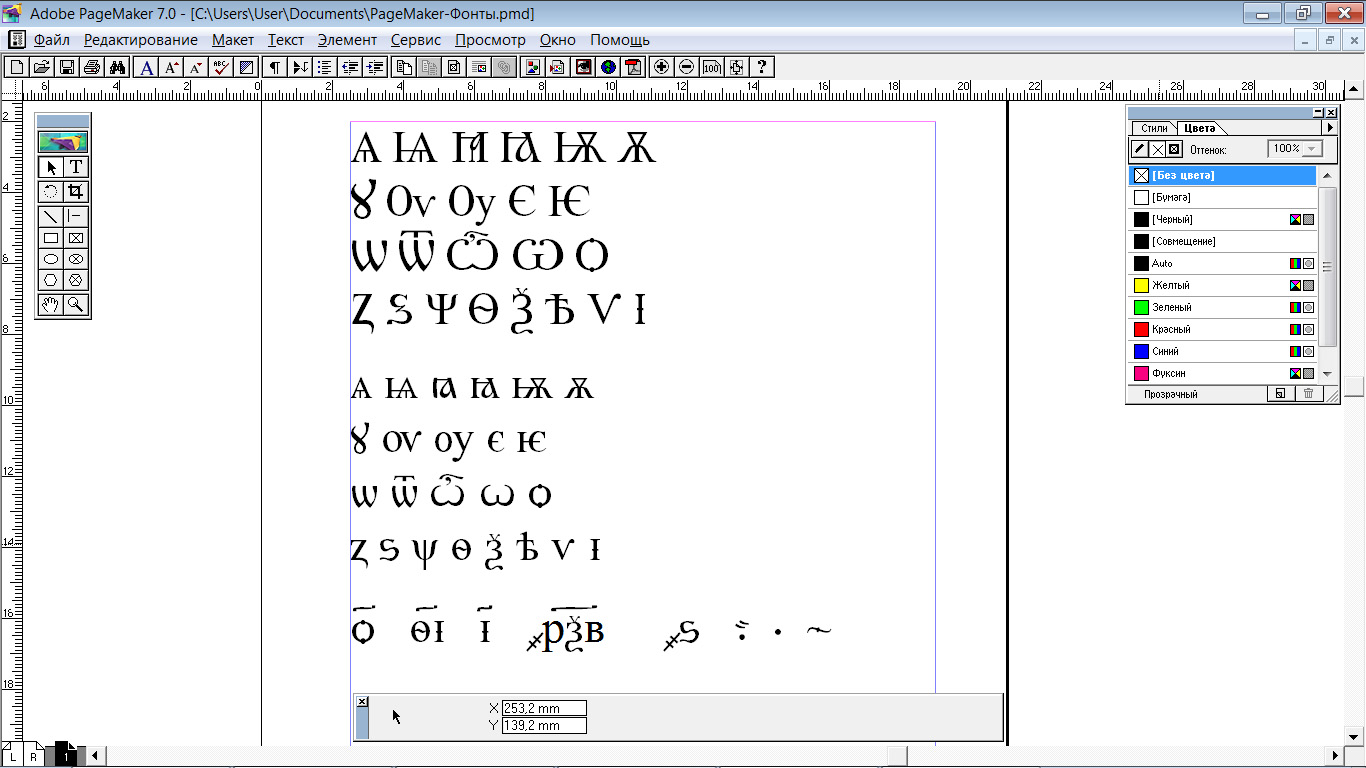Select the [Без цвета] swatch
1366x768 pixels.
pos(1222,175)
